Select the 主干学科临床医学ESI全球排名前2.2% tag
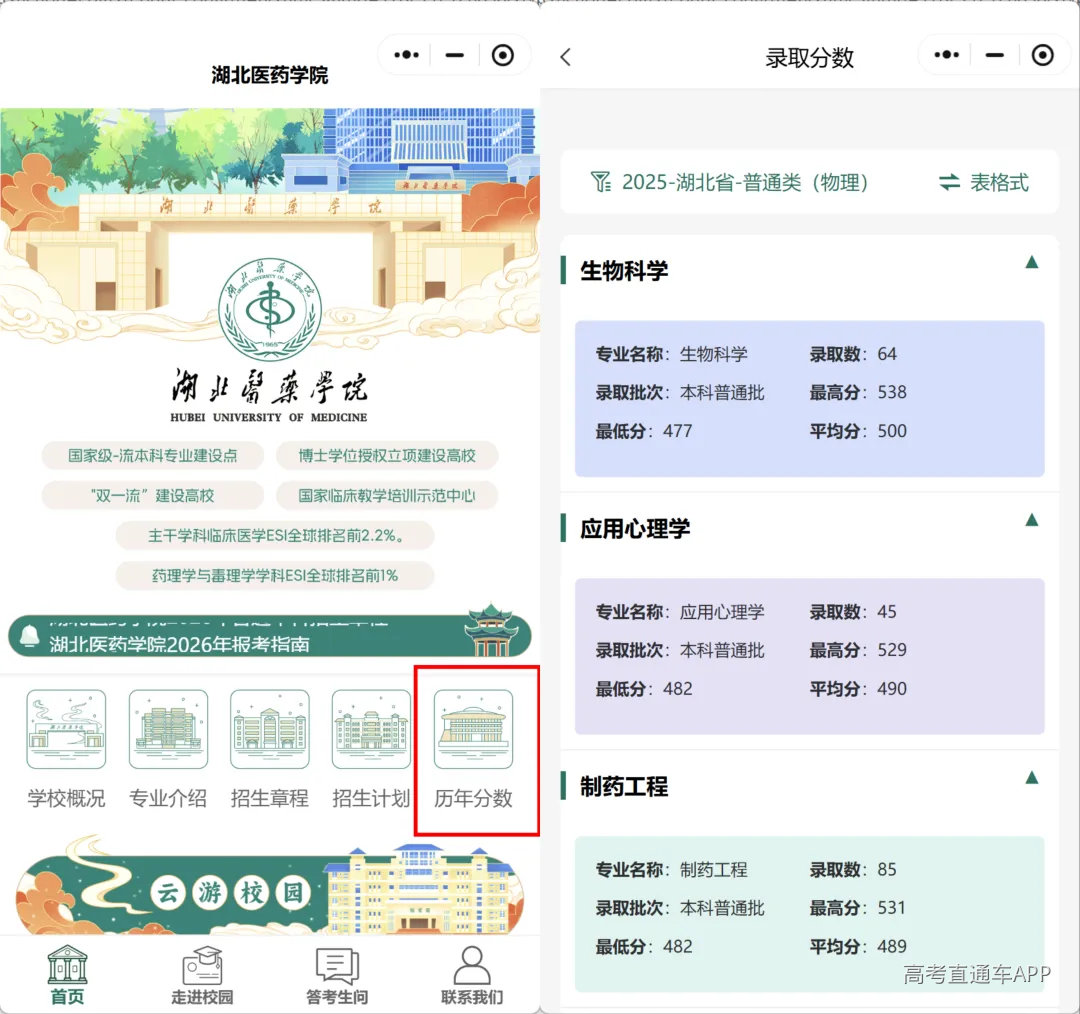This screenshot has width=1080, height=1014. 275,535
